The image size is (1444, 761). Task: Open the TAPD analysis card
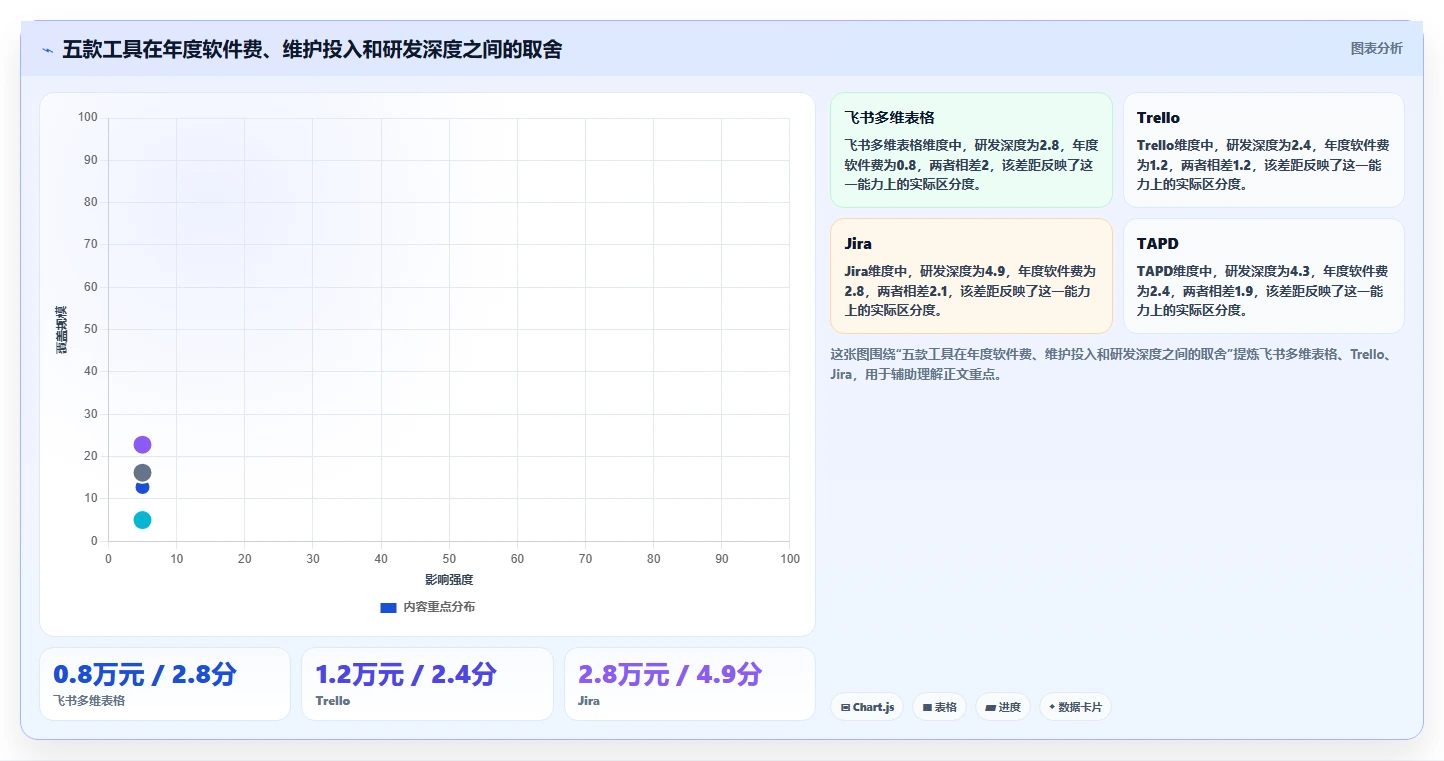[x=1263, y=276]
